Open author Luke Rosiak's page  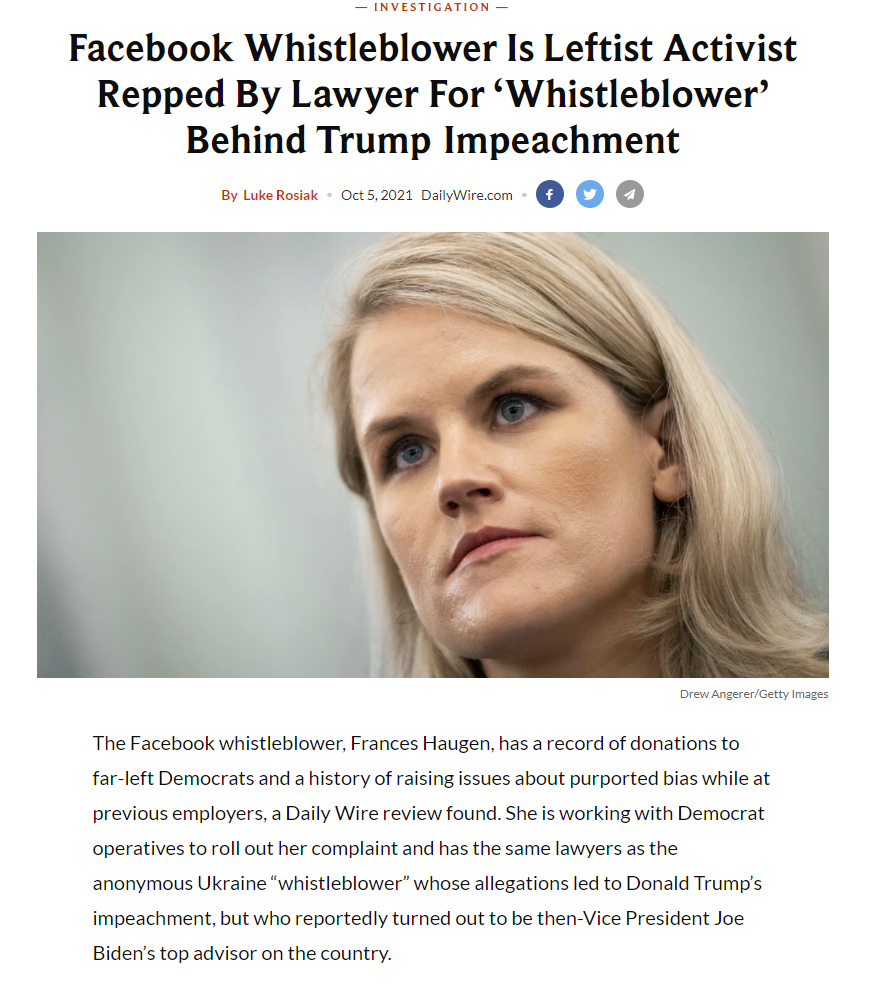[280, 195]
